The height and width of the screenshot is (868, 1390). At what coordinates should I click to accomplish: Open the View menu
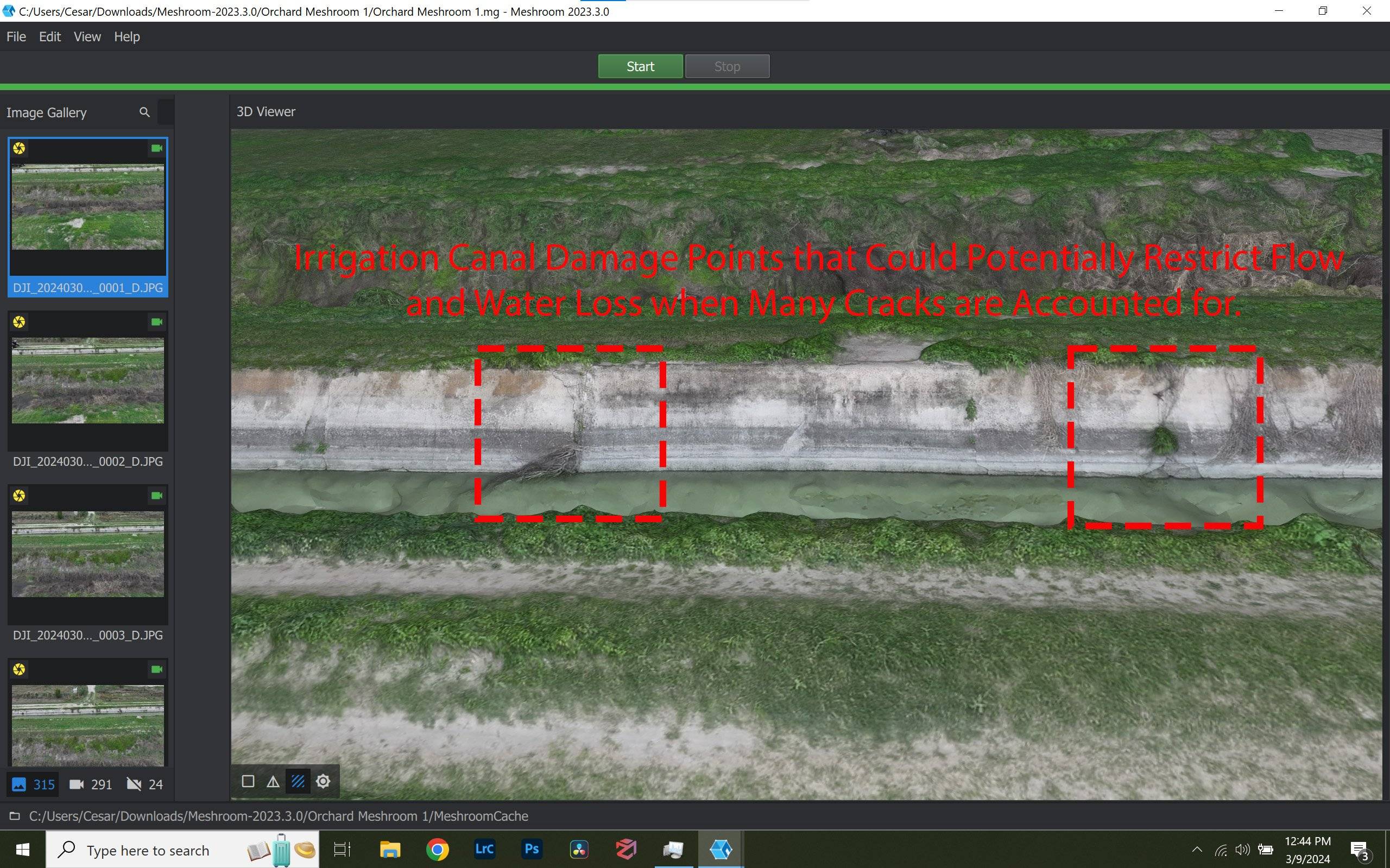[87, 37]
